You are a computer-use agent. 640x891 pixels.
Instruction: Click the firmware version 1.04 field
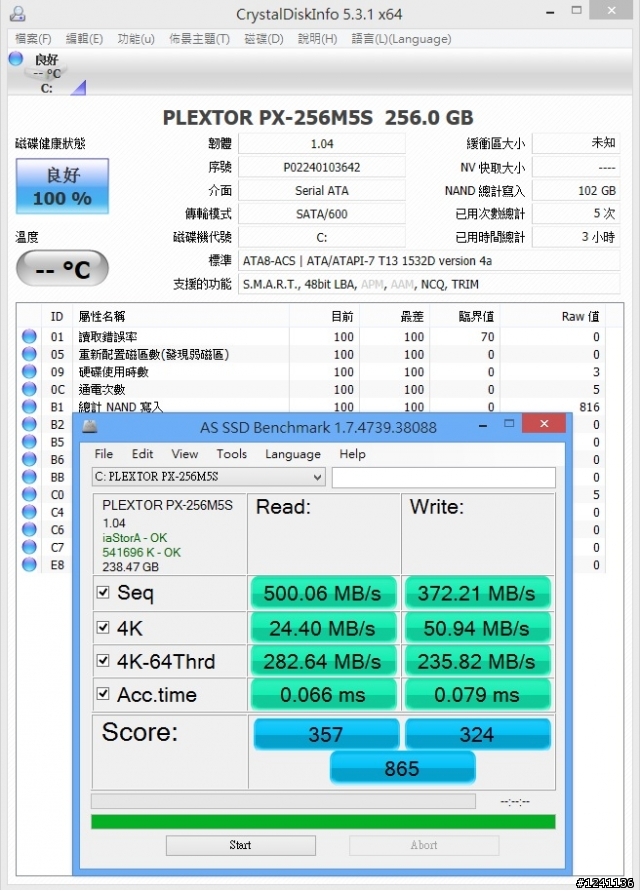tap(322, 144)
